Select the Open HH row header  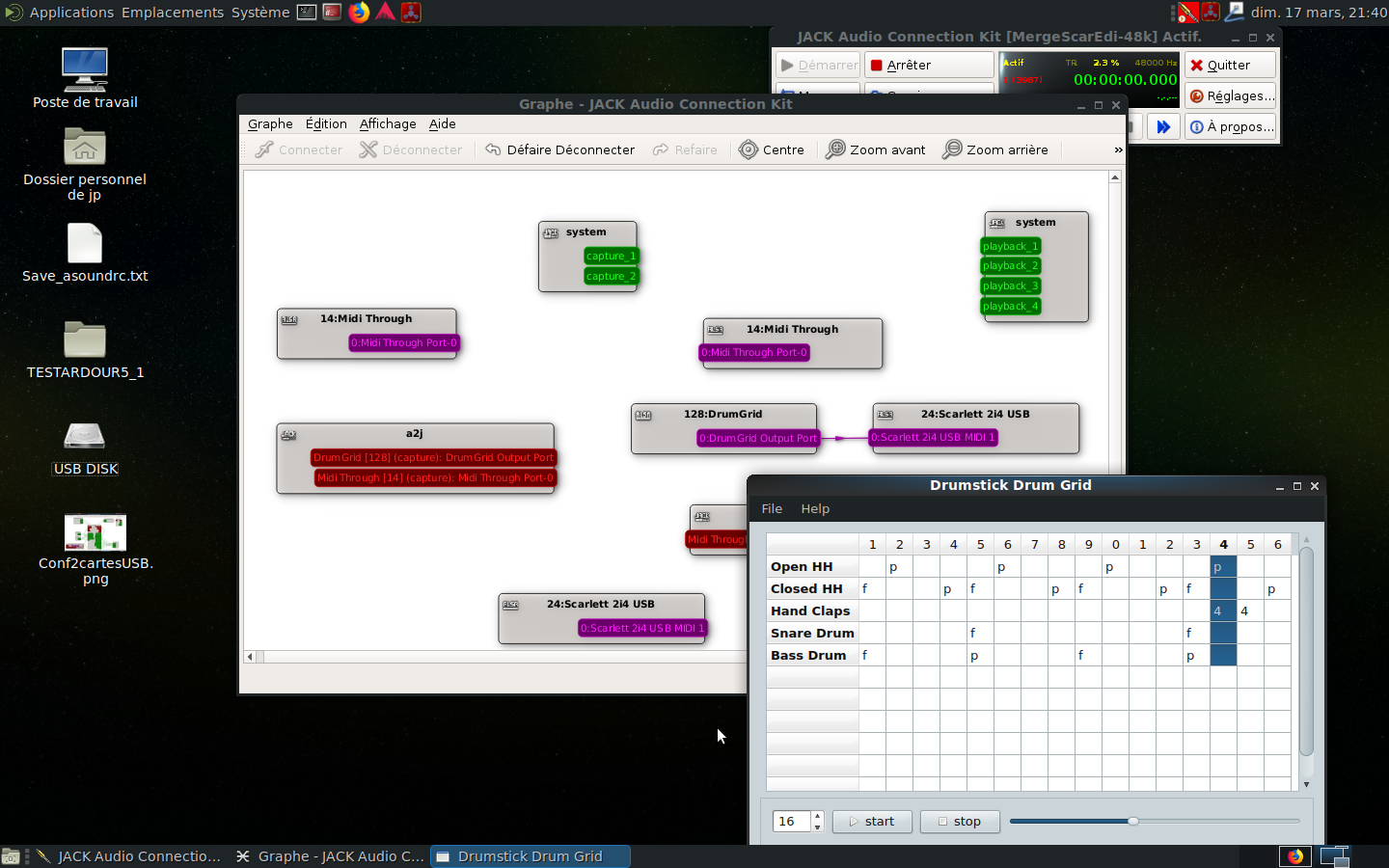tap(812, 566)
